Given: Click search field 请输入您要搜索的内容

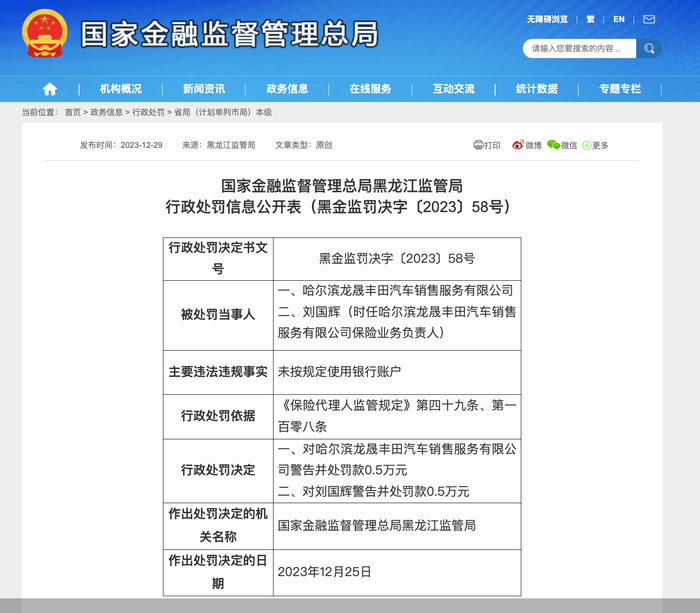Looking at the screenshot, I should coord(579,48).
